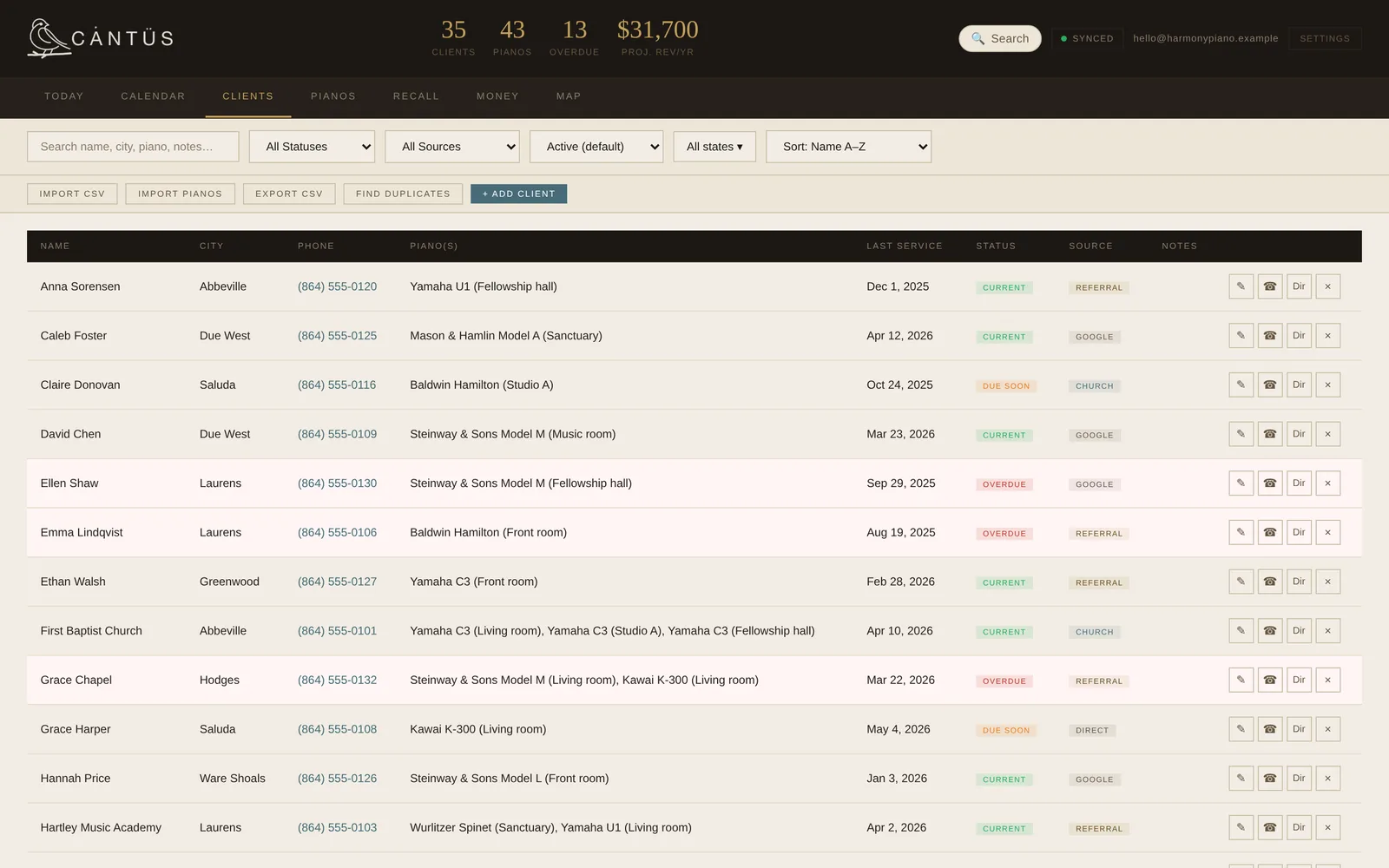Click the + Add Client button
Screen dimensions: 1389x868
518,194
